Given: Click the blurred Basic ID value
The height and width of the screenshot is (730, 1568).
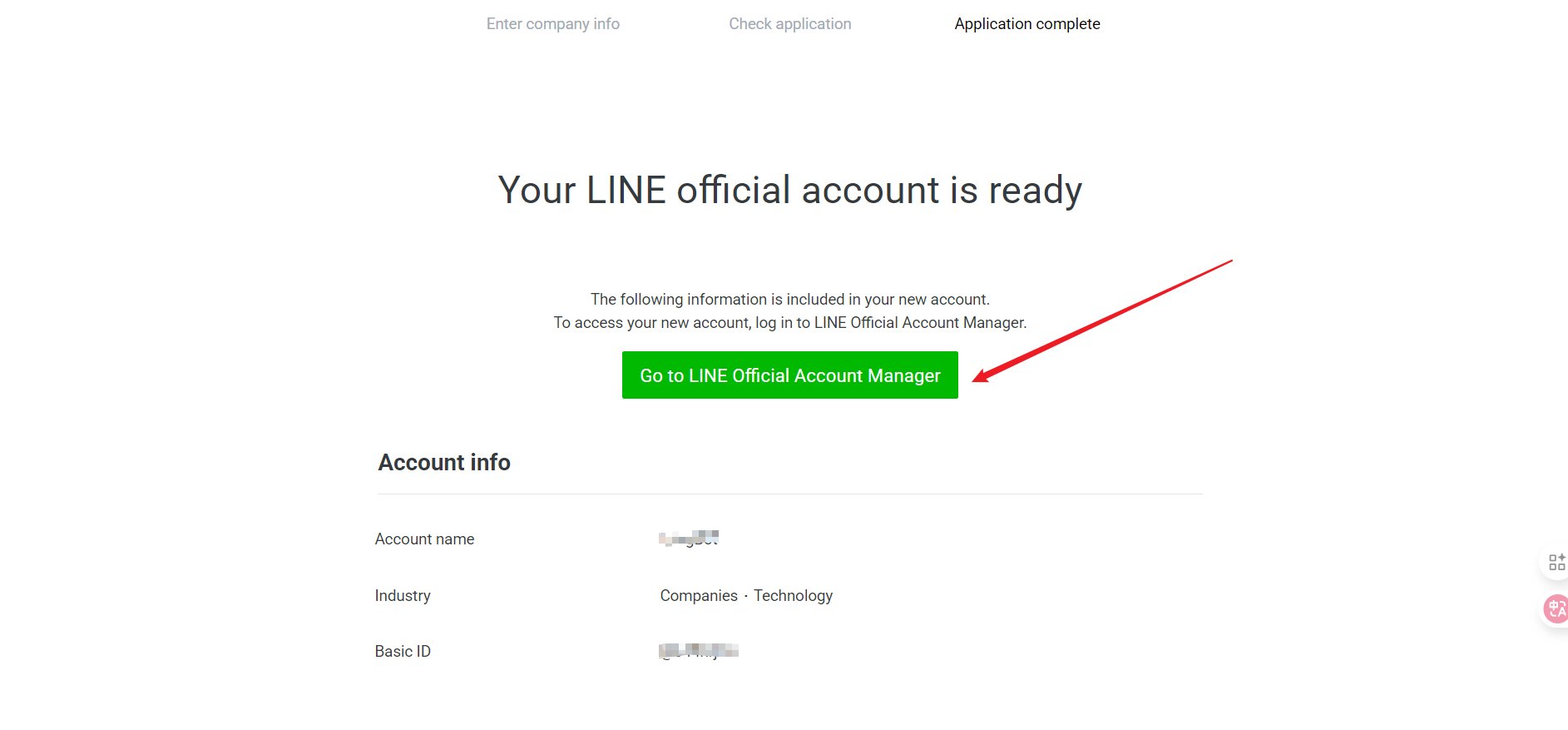Looking at the screenshot, I should (699, 651).
